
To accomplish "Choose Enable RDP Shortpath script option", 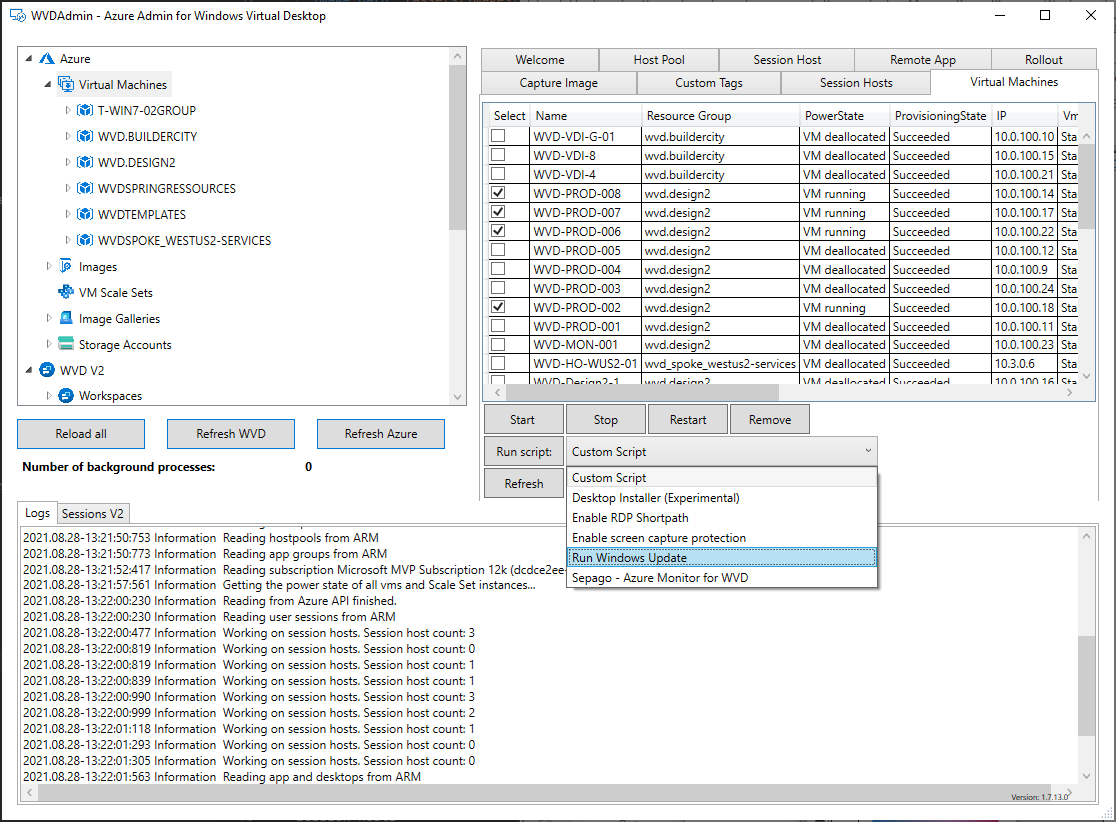I will [722, 518].
